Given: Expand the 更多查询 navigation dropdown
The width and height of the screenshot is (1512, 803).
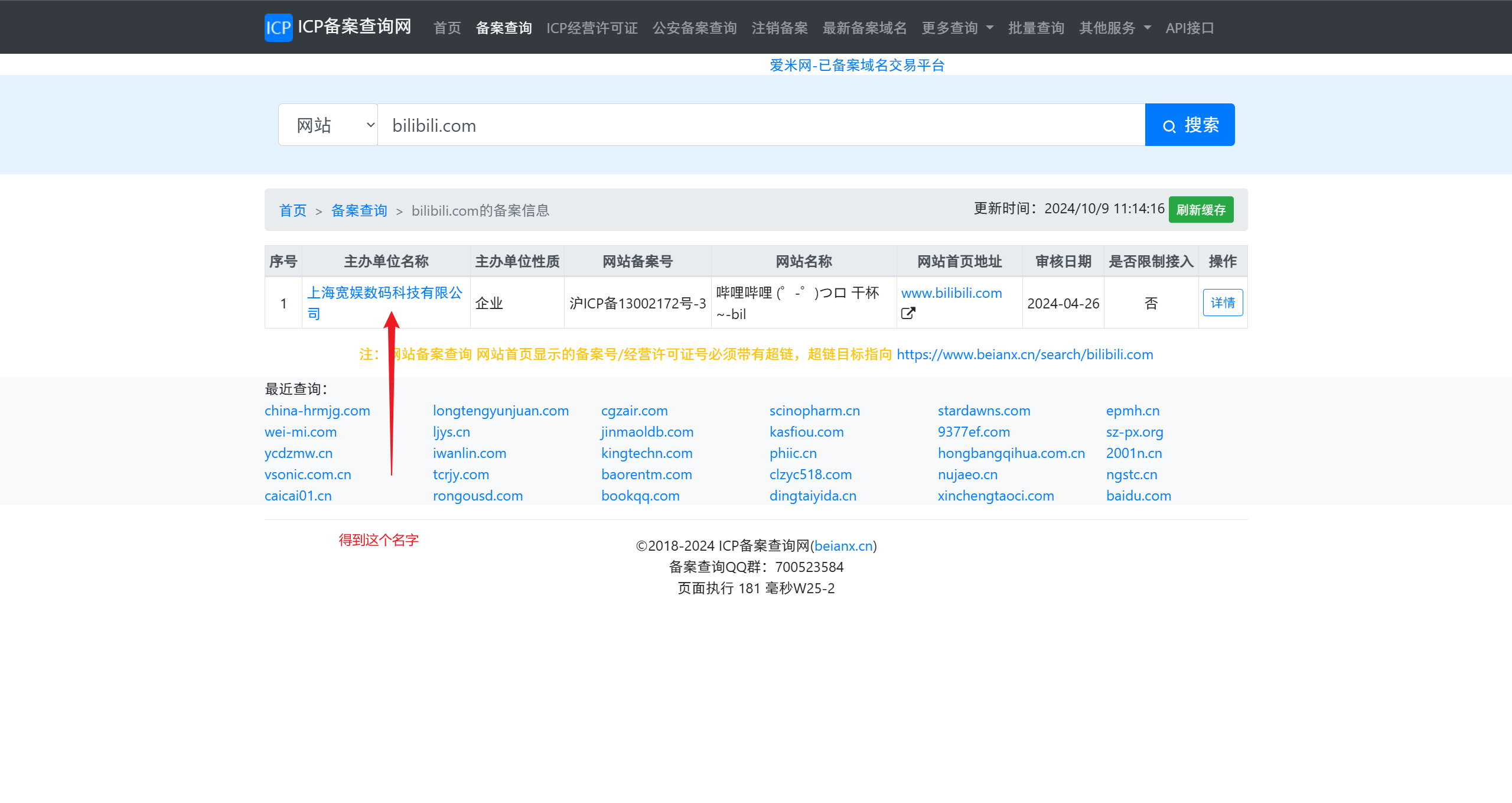Looking at the screenshot, I should pyautogui.click(x=957, y=27).
